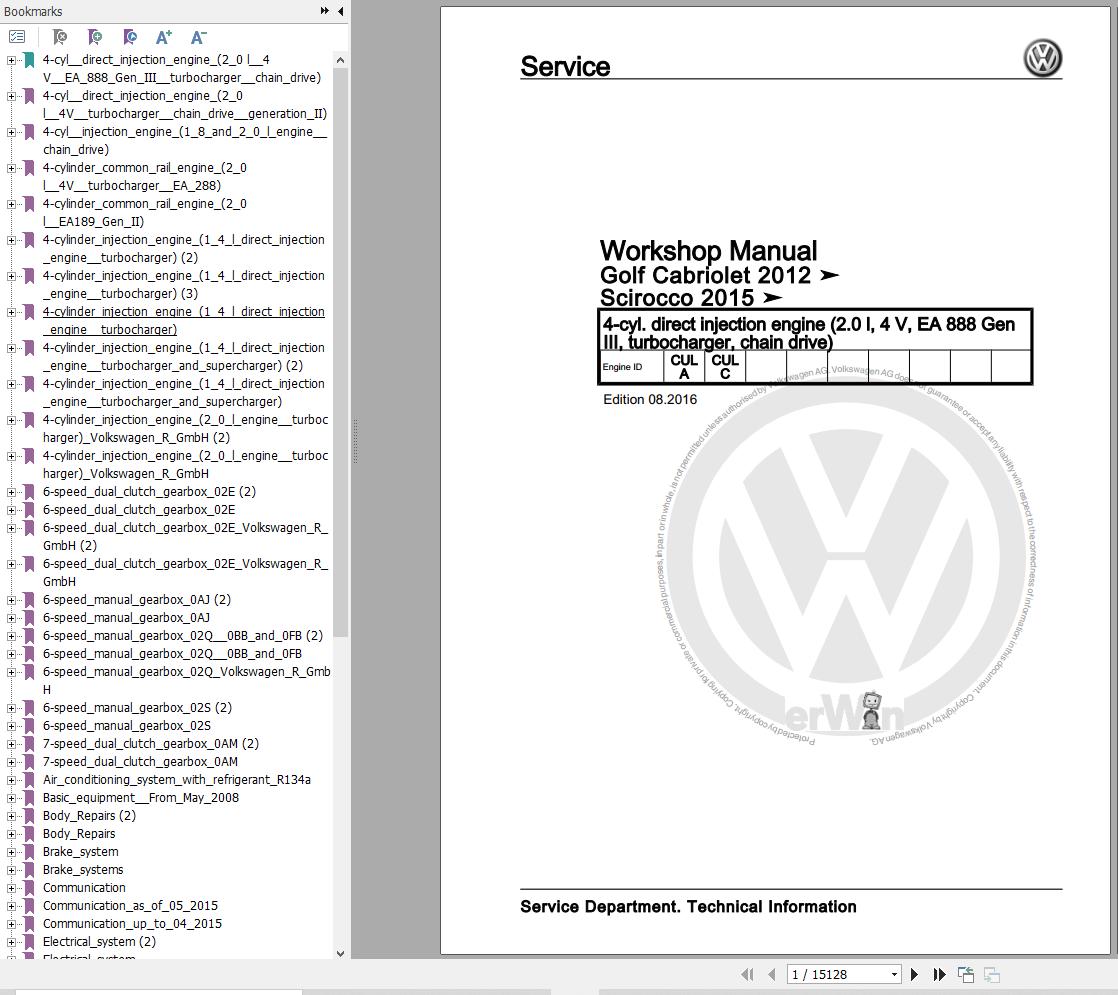The height and width of the screenshot is (995, 1118).
Task: Click the bookmark destination icon with arrow
Action: (130, 37)
